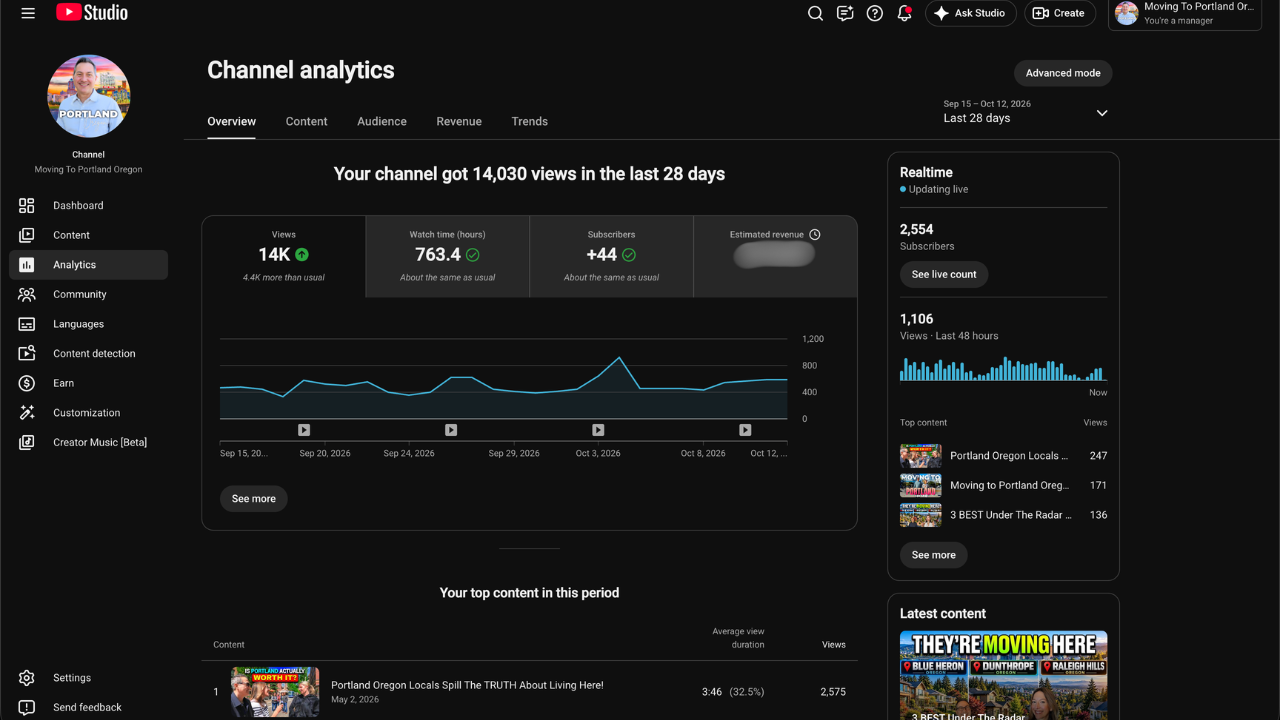Click the Customization magic wand icon

tap(27, 412)
